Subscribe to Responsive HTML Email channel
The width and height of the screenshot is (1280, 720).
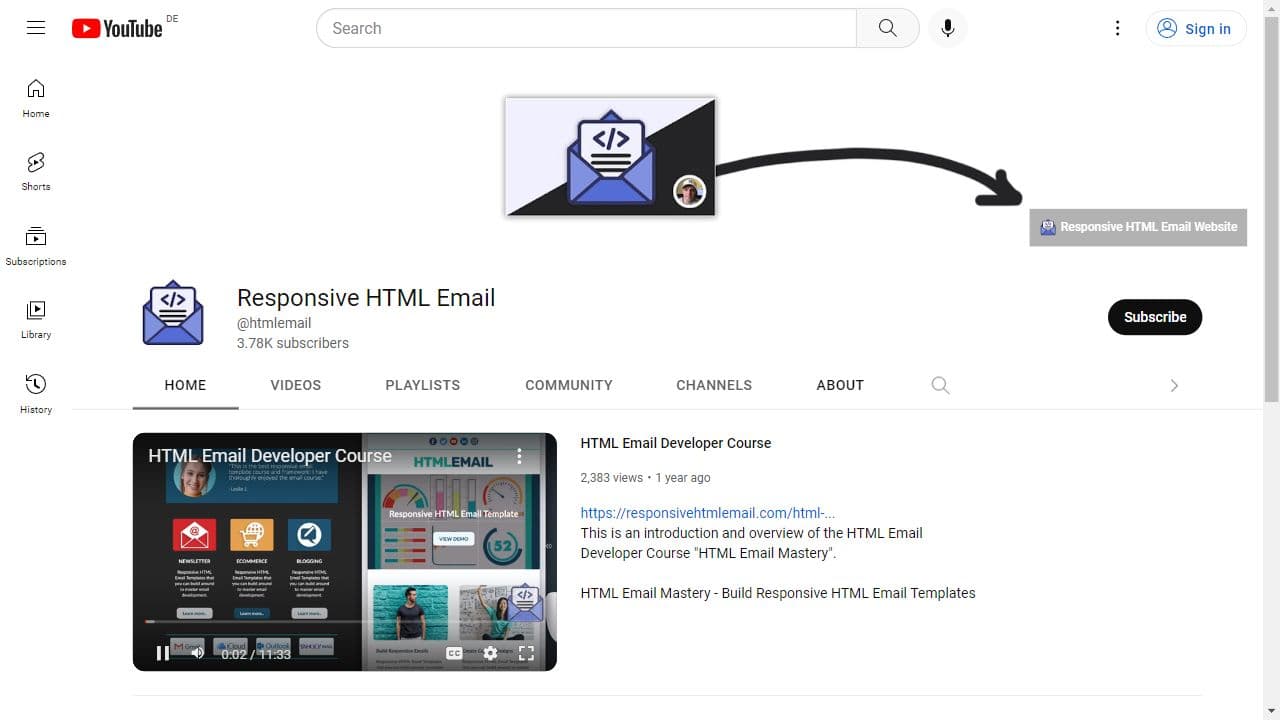(x=1155, y=317)
